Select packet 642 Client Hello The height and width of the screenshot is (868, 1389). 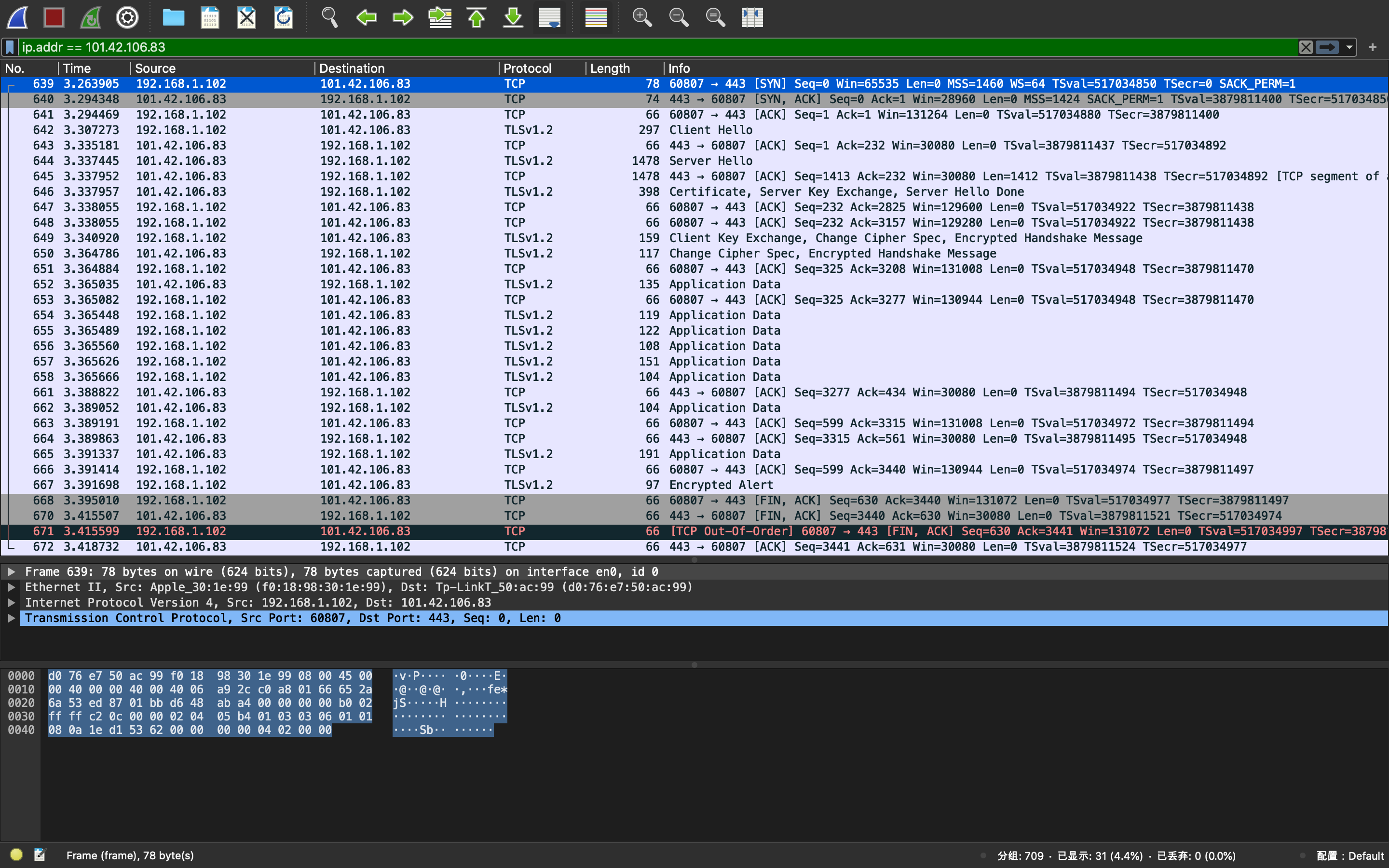click(x=694, y=130)
